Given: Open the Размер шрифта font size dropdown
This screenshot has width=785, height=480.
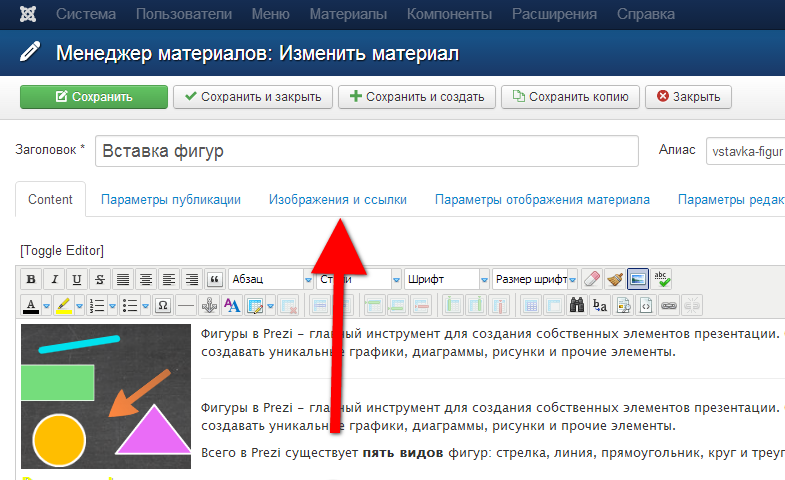Looking at the screenshot, I should [x=535, y=279].
